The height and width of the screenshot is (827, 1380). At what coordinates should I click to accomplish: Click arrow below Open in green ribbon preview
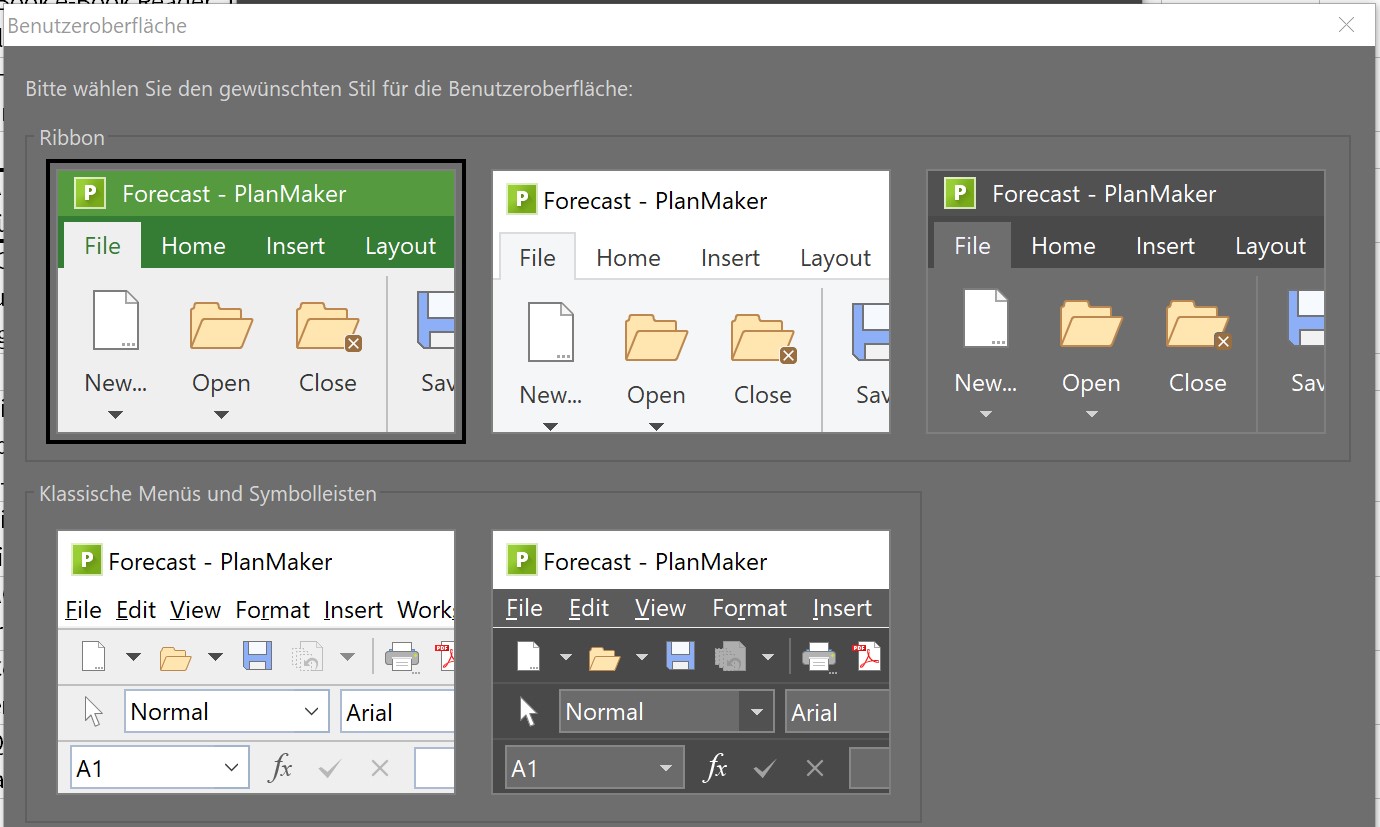click(221, 415)
